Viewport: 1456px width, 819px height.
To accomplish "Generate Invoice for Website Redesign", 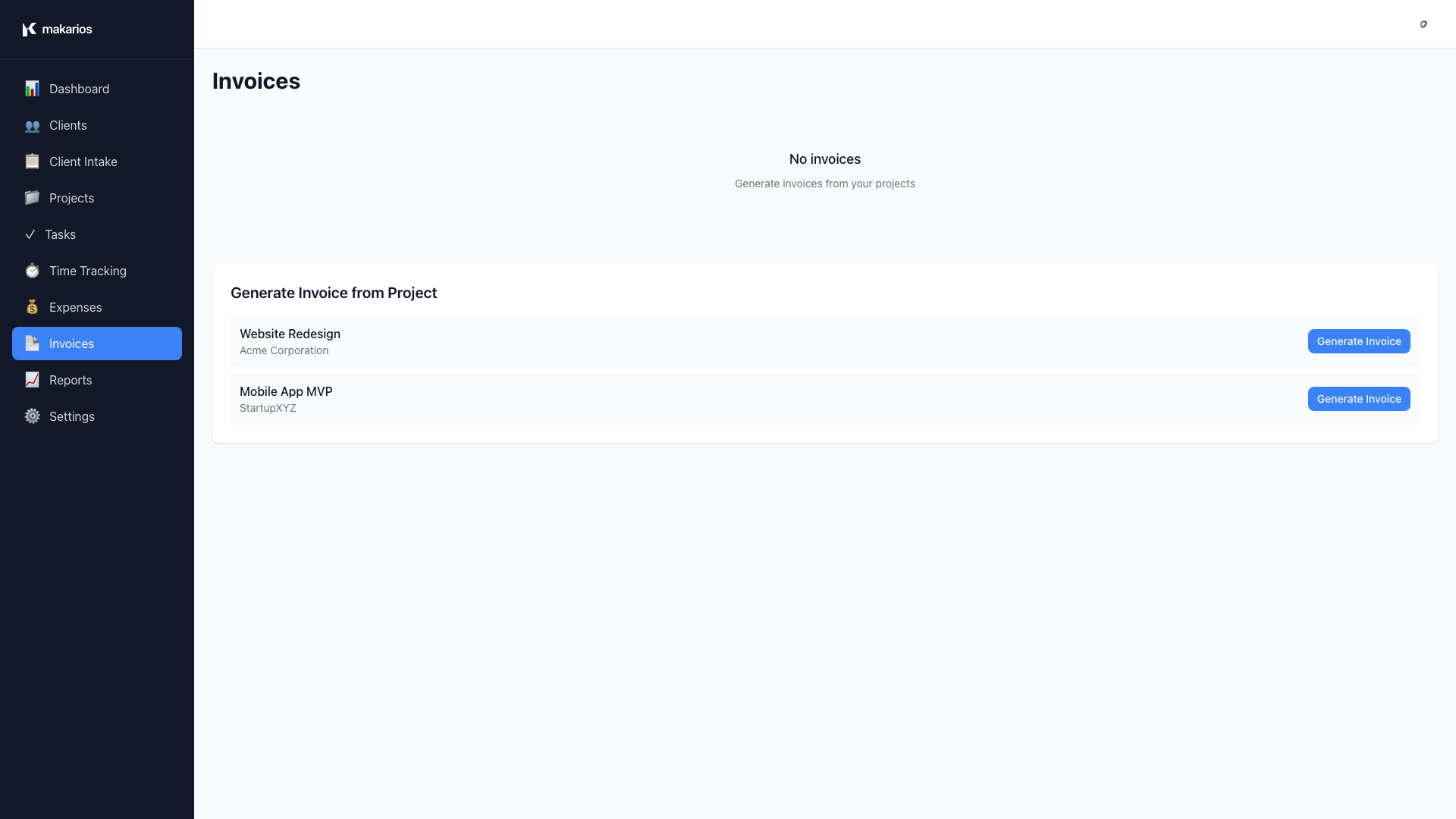I will pos(1358,341).
